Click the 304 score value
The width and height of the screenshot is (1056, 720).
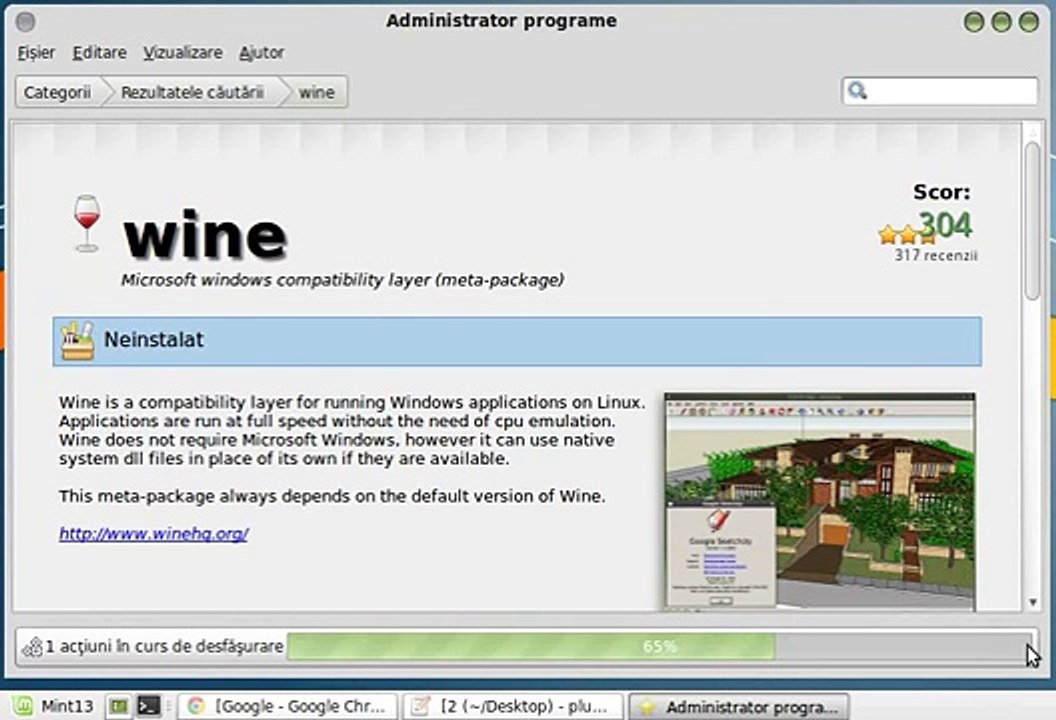[946, 225]
